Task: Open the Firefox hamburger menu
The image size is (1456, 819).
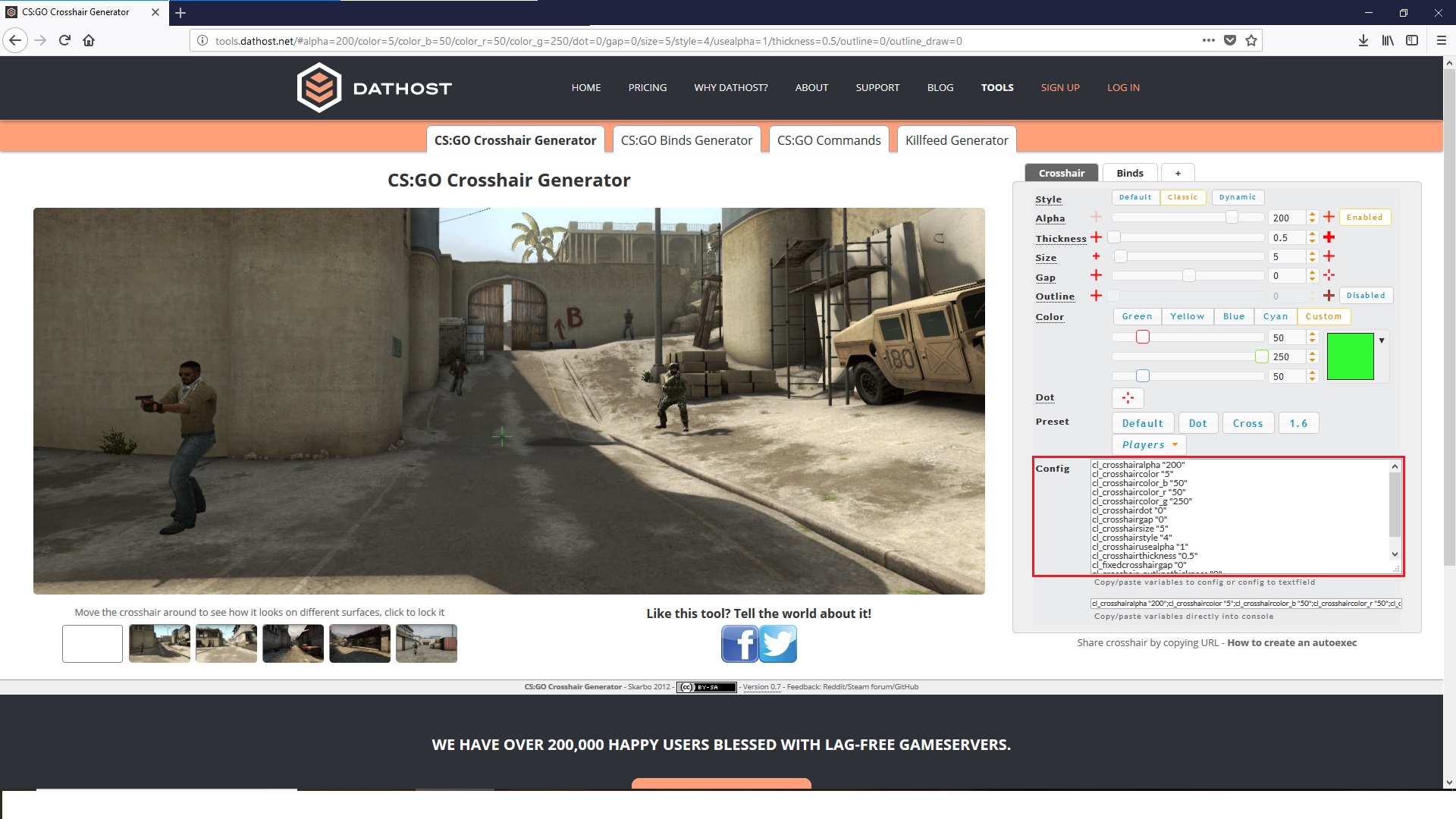Action: pos(1441,41)
